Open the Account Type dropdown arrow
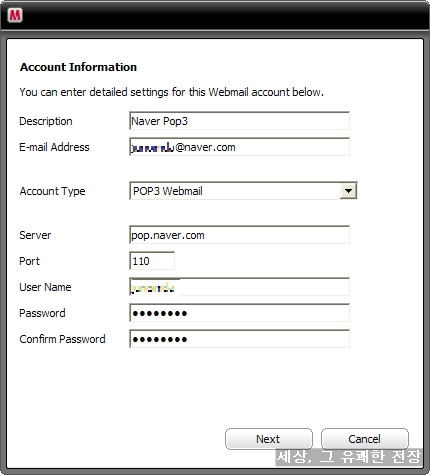This screenshot has width=430, height=475. click(x=348, y=191)
